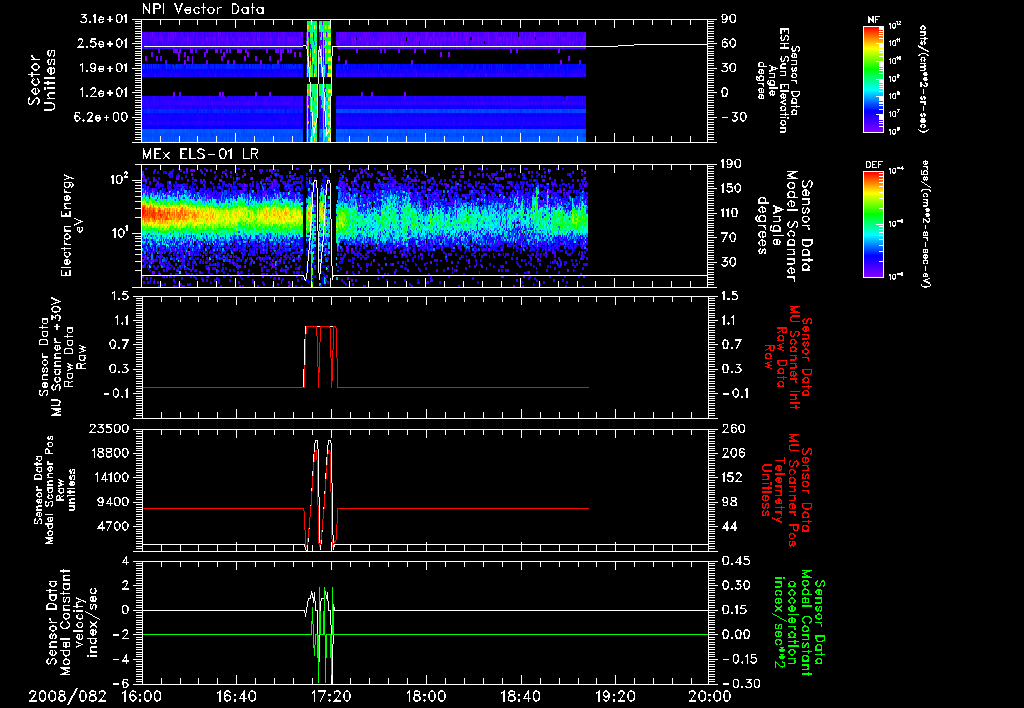Click the 20:00 time tick label
This screenshot has height=708, width=1024.
[x=710, y=696]
